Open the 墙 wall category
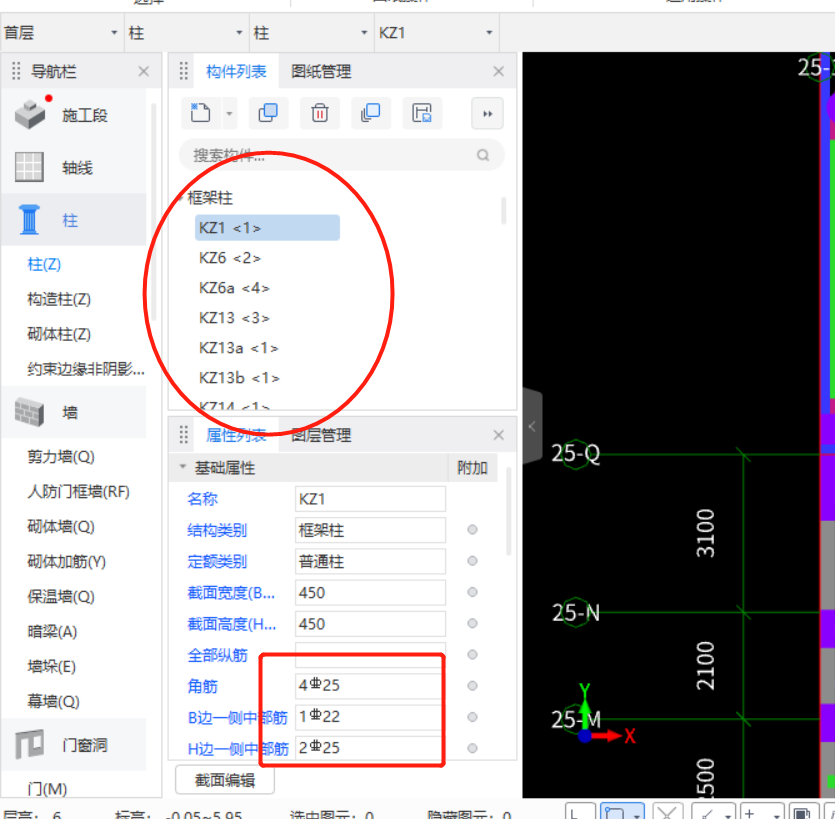Viewport: 835px width, 819px height. coord(74,412)
